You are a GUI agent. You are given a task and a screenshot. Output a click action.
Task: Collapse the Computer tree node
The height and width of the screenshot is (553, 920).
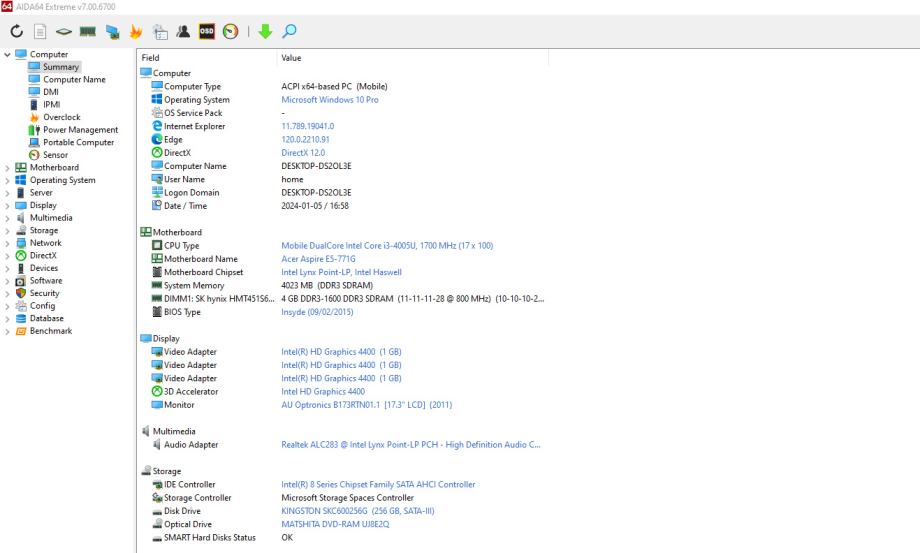coord(7,54)
